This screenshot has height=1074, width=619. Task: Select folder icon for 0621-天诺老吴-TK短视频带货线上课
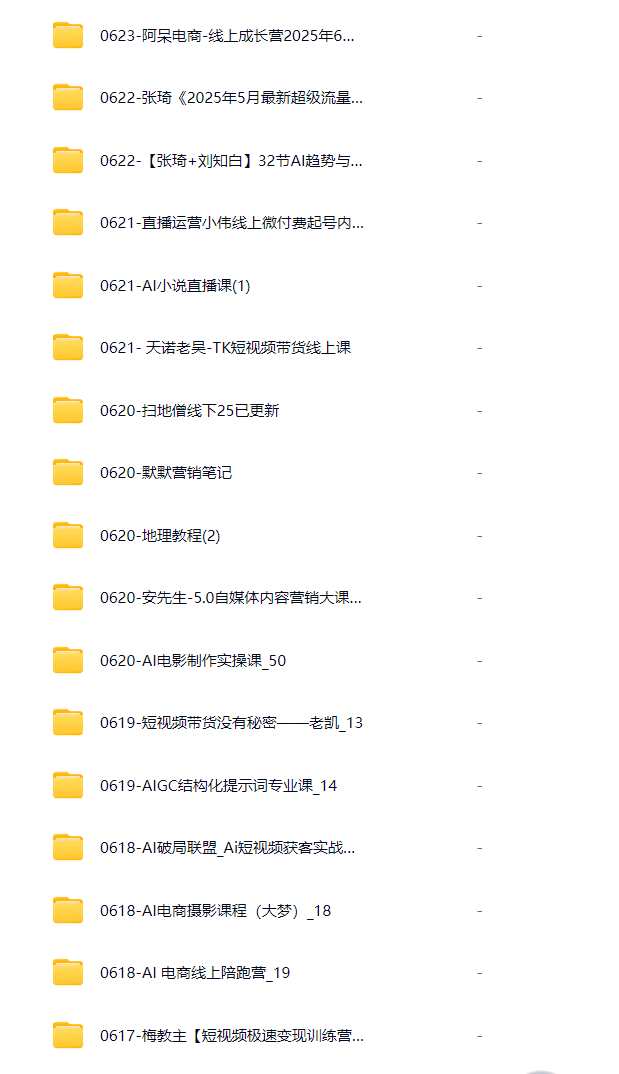68,348
